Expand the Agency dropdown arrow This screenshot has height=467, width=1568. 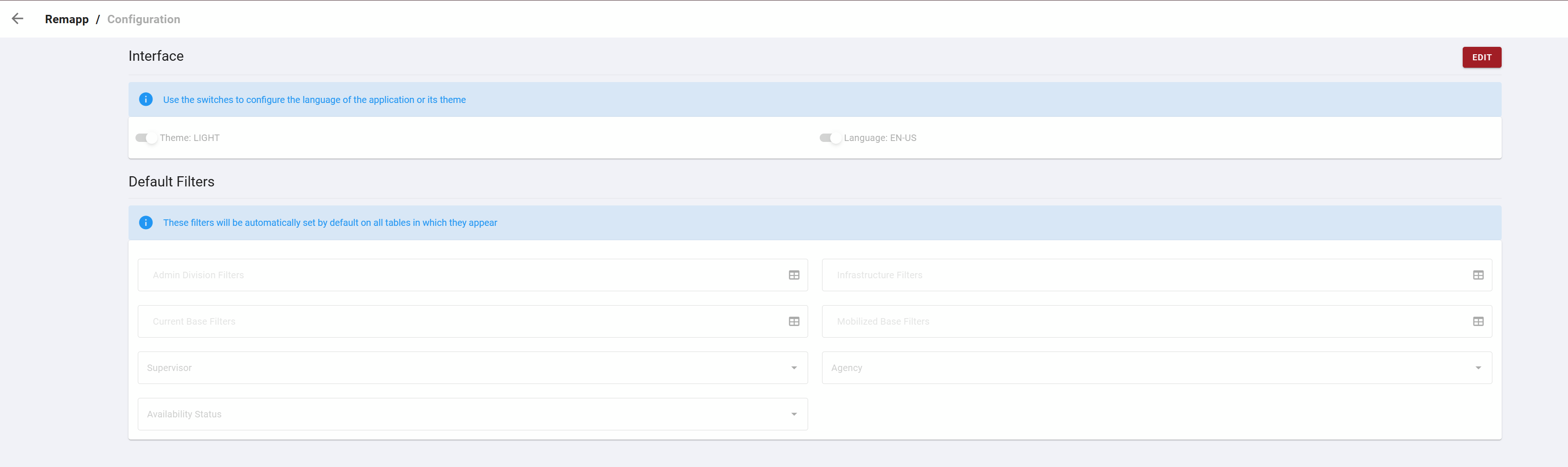pos(1478,368)
